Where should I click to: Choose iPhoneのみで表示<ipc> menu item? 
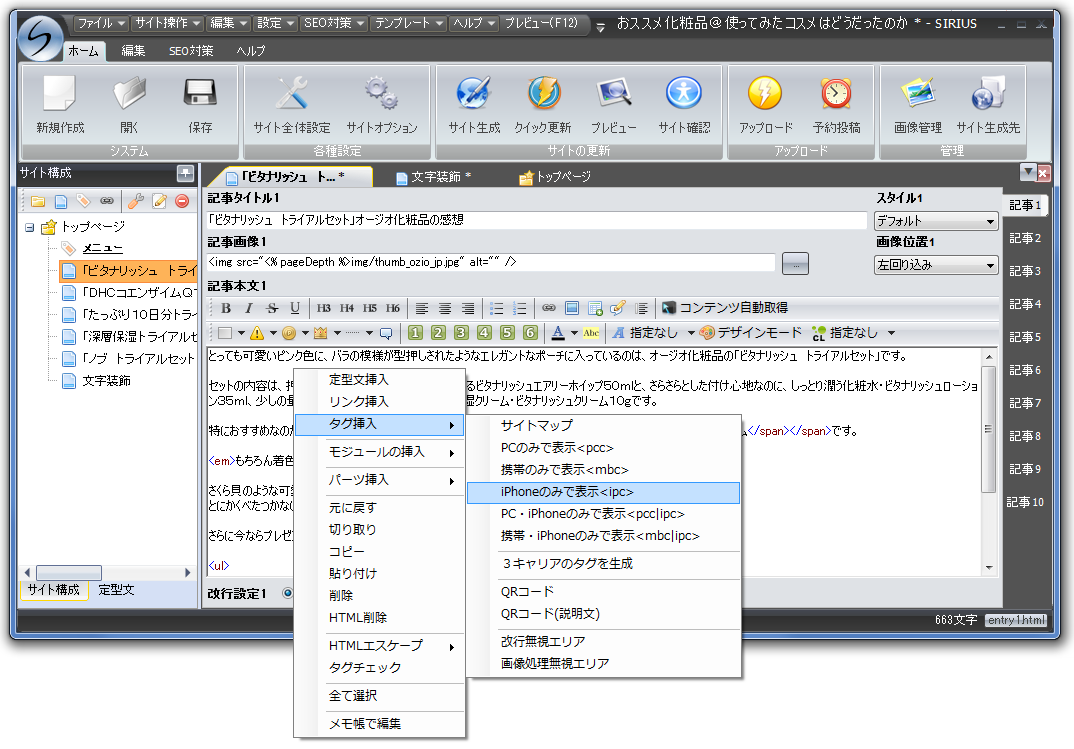(x=603, y=492)
